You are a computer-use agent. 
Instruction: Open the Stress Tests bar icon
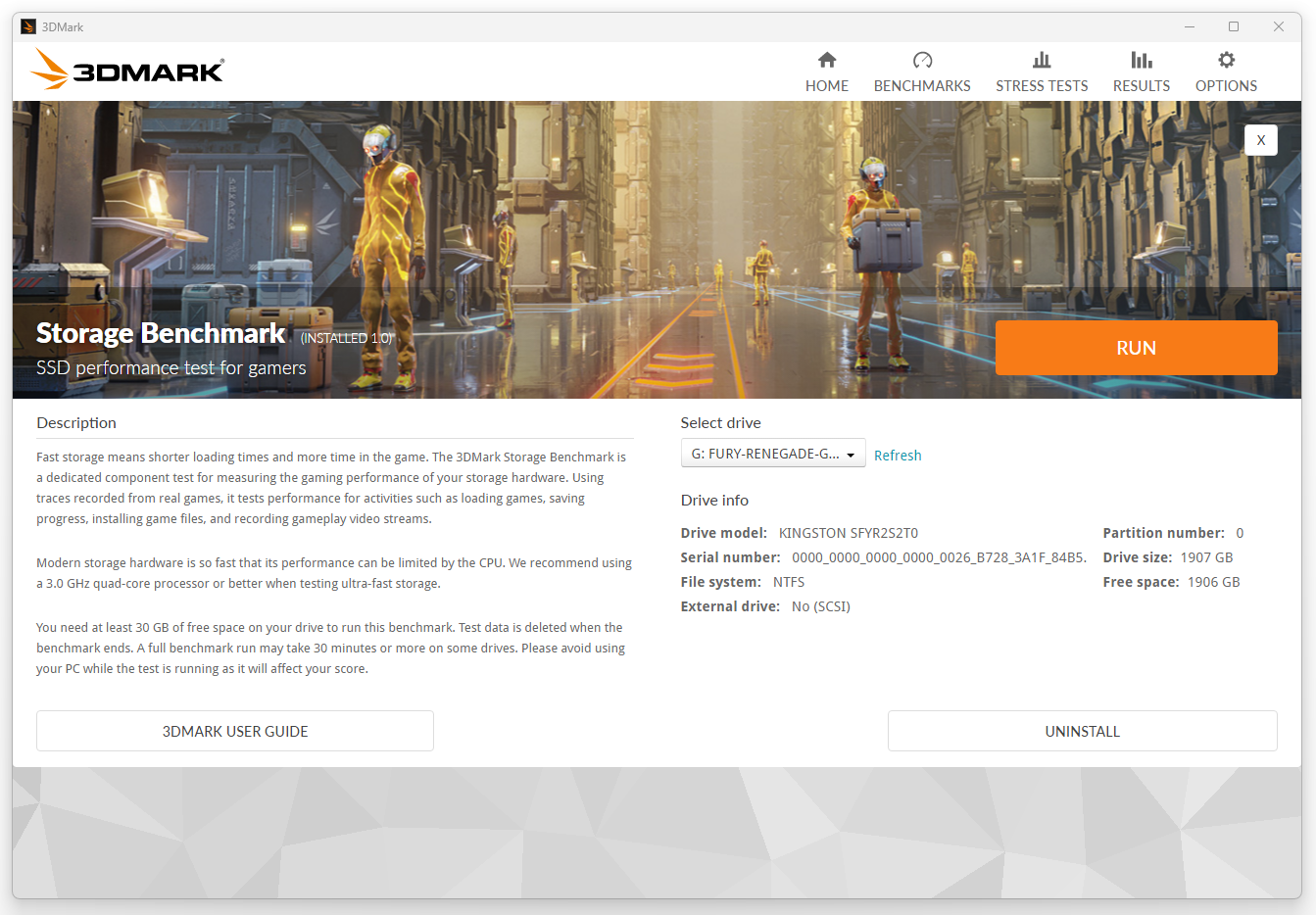1042,61
